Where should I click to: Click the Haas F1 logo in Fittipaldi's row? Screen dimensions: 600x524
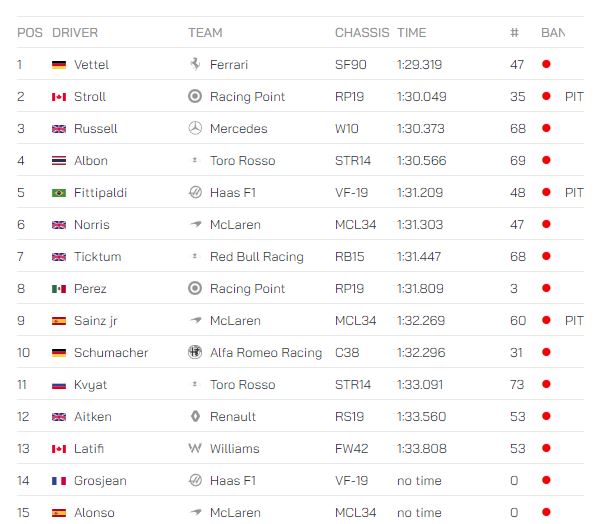195,192
